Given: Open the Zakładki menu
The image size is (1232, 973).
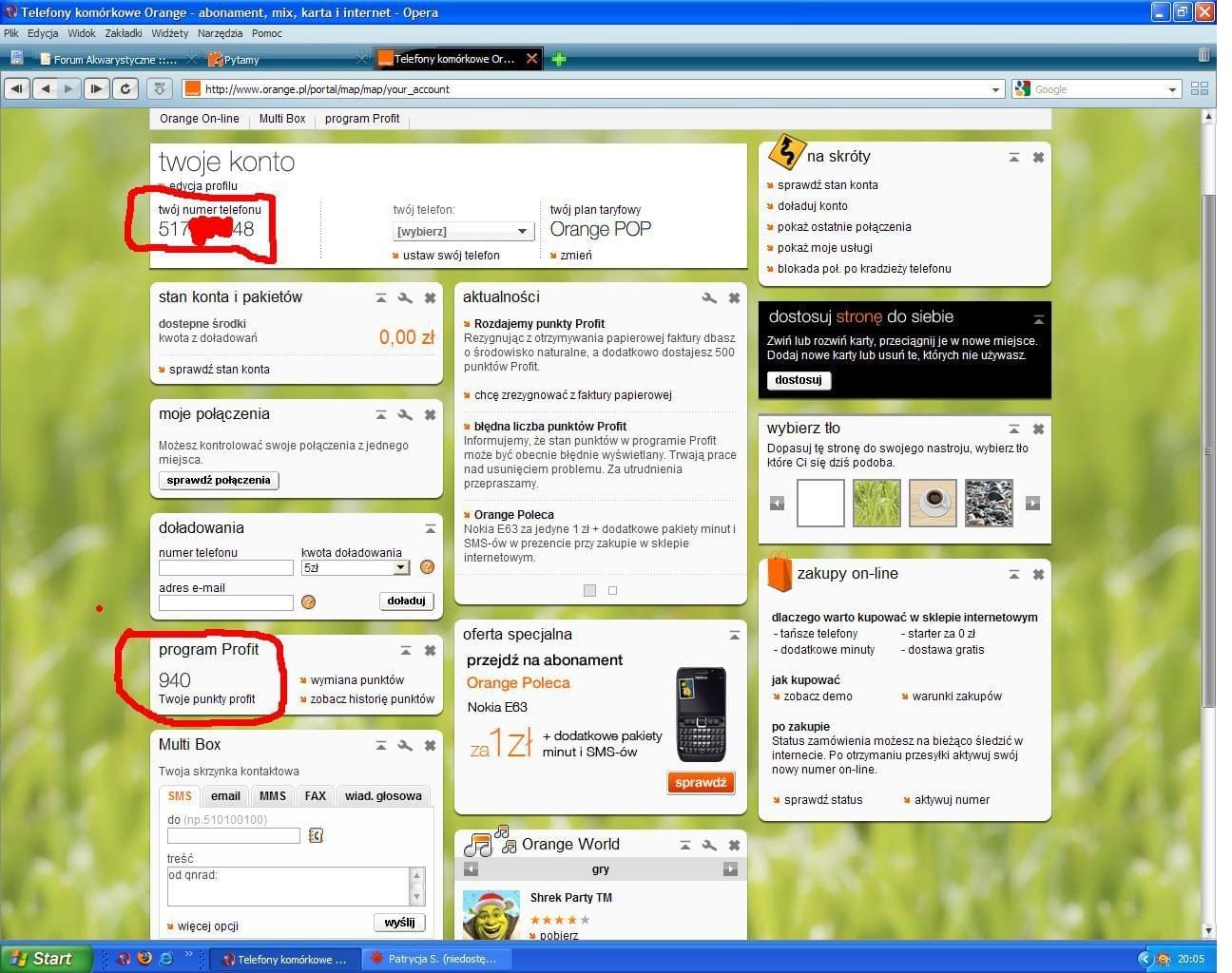Looking at the screenshot, I should point(124,33).
